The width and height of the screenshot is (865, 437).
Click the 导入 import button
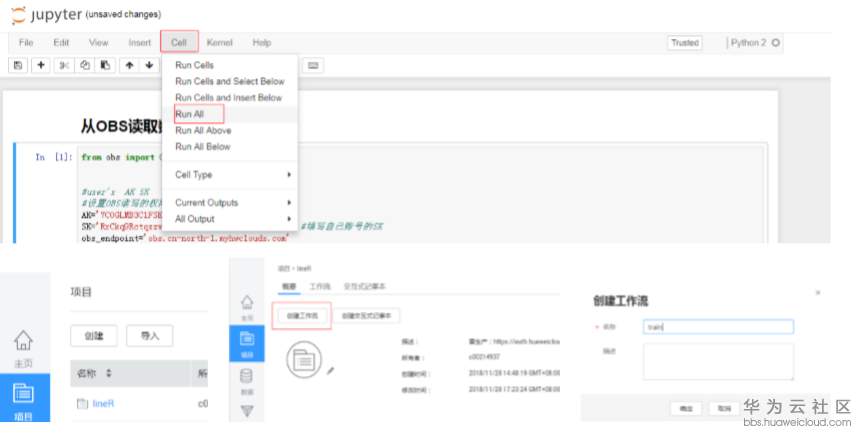[149, 336]
